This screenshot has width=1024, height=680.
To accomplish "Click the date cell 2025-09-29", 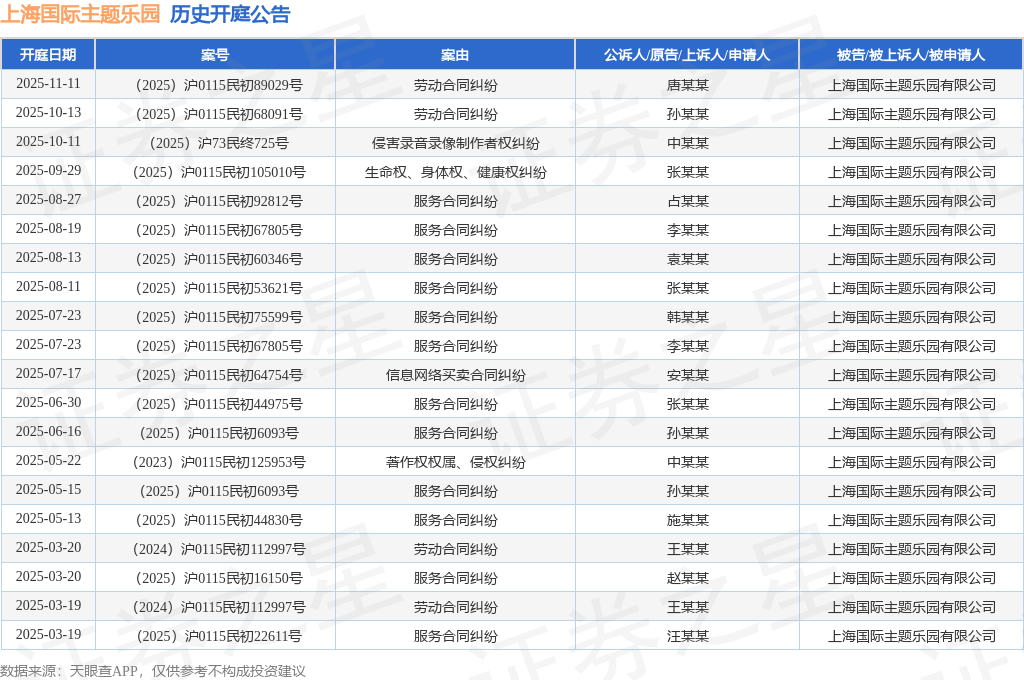I will click(x=48, y=170).
